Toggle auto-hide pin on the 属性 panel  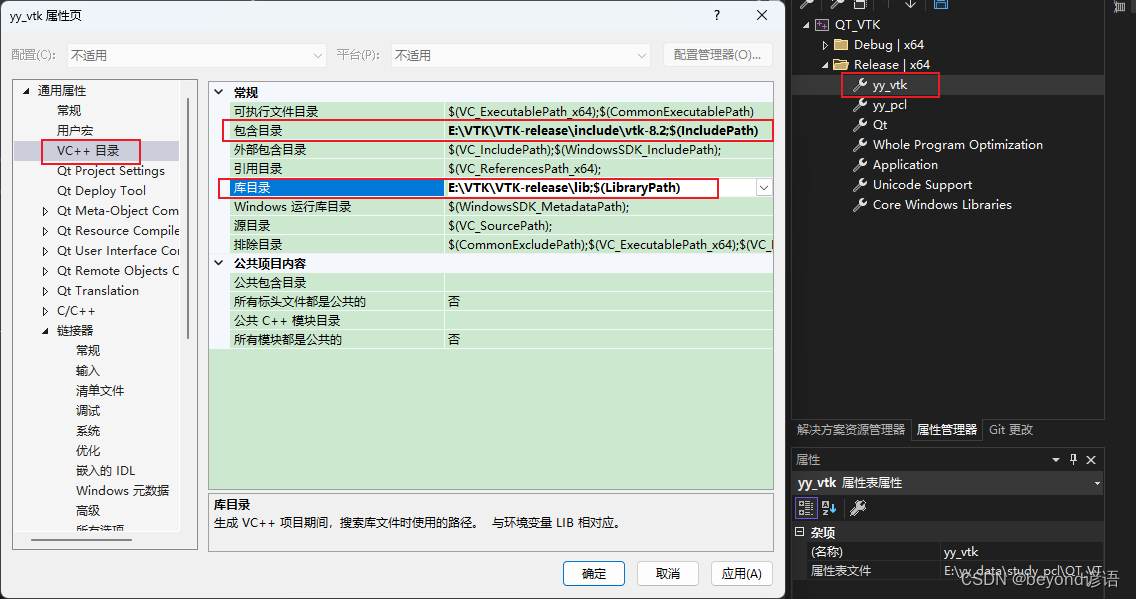(1073, 459)
